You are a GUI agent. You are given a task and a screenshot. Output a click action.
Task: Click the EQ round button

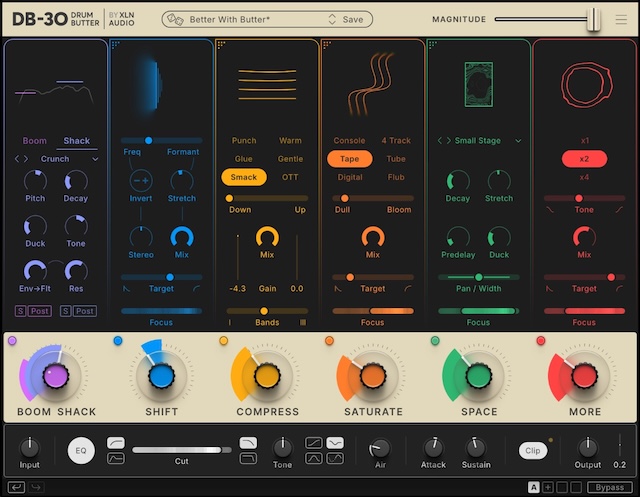82,450
